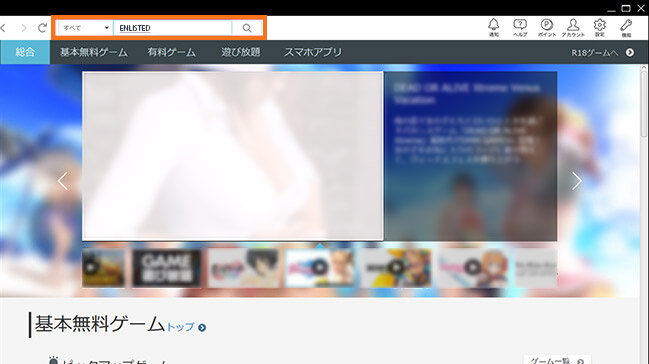Go back with the back arrow
This screenshot has width=649, height=364.
[x=4, y=28]
